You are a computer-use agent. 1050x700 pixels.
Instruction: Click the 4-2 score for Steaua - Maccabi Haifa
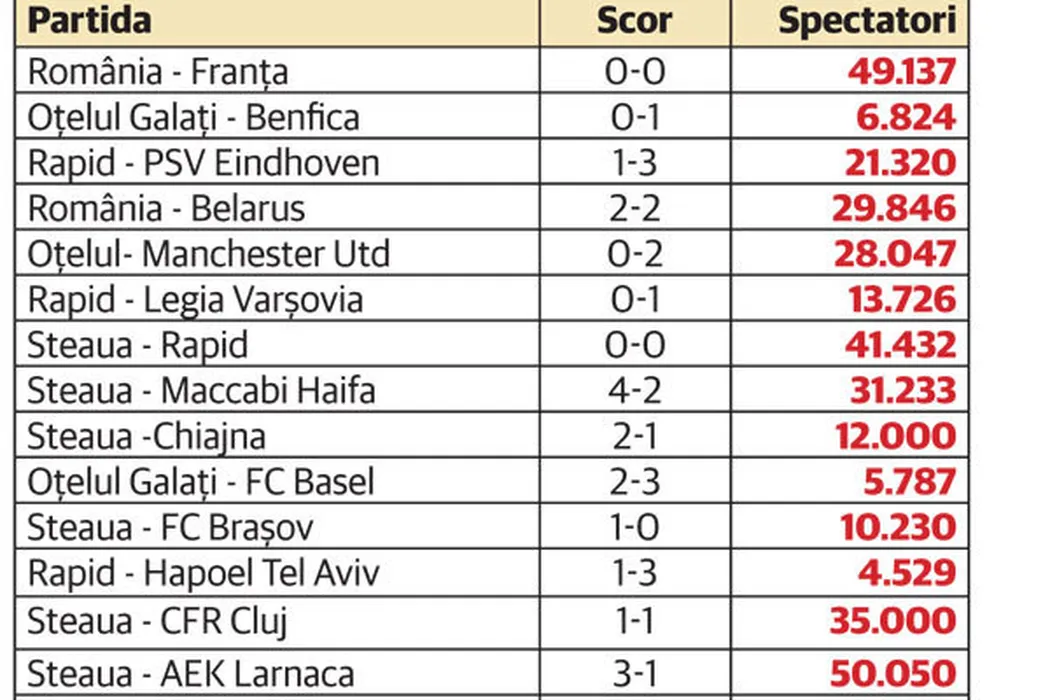coord(637,391)
